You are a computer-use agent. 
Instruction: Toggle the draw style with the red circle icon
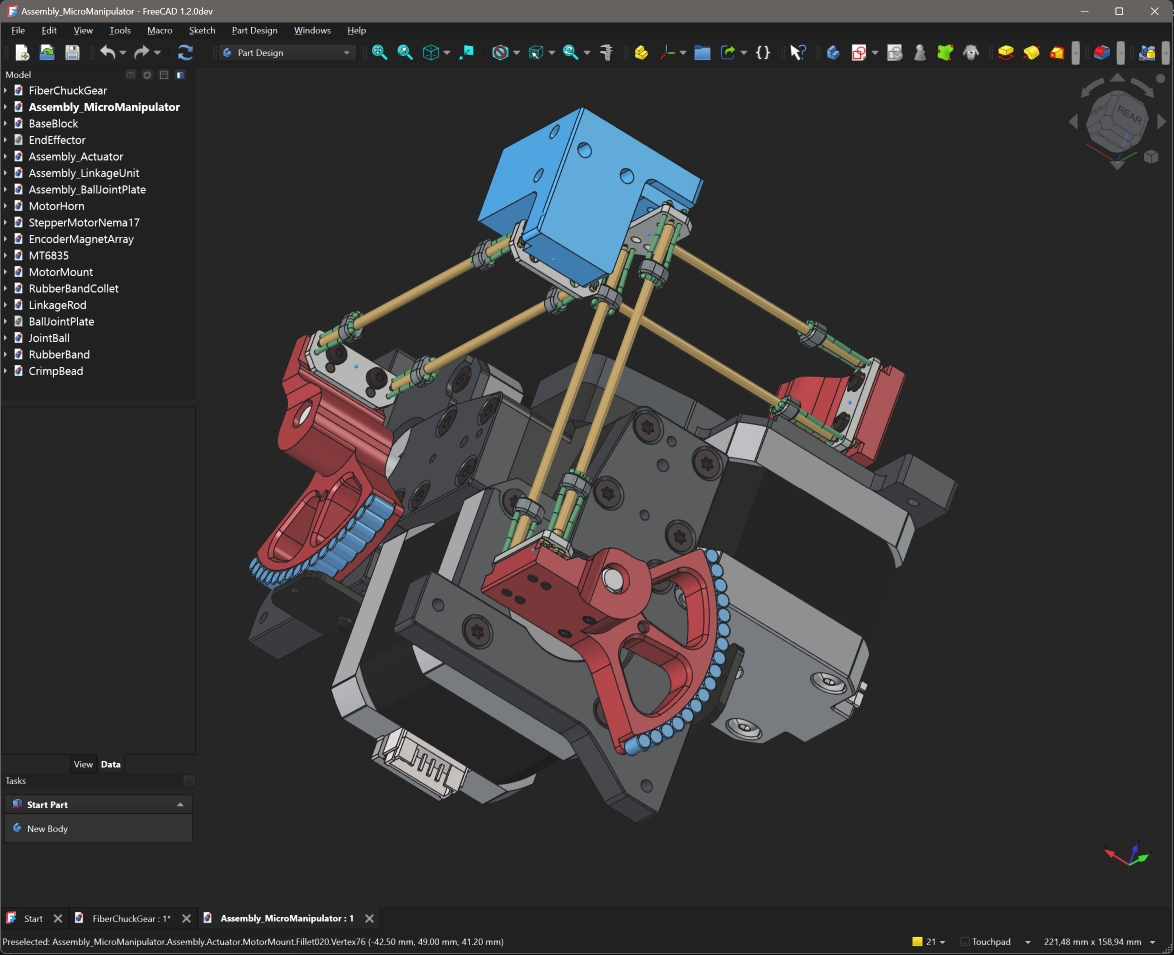(x=500, y=52)
